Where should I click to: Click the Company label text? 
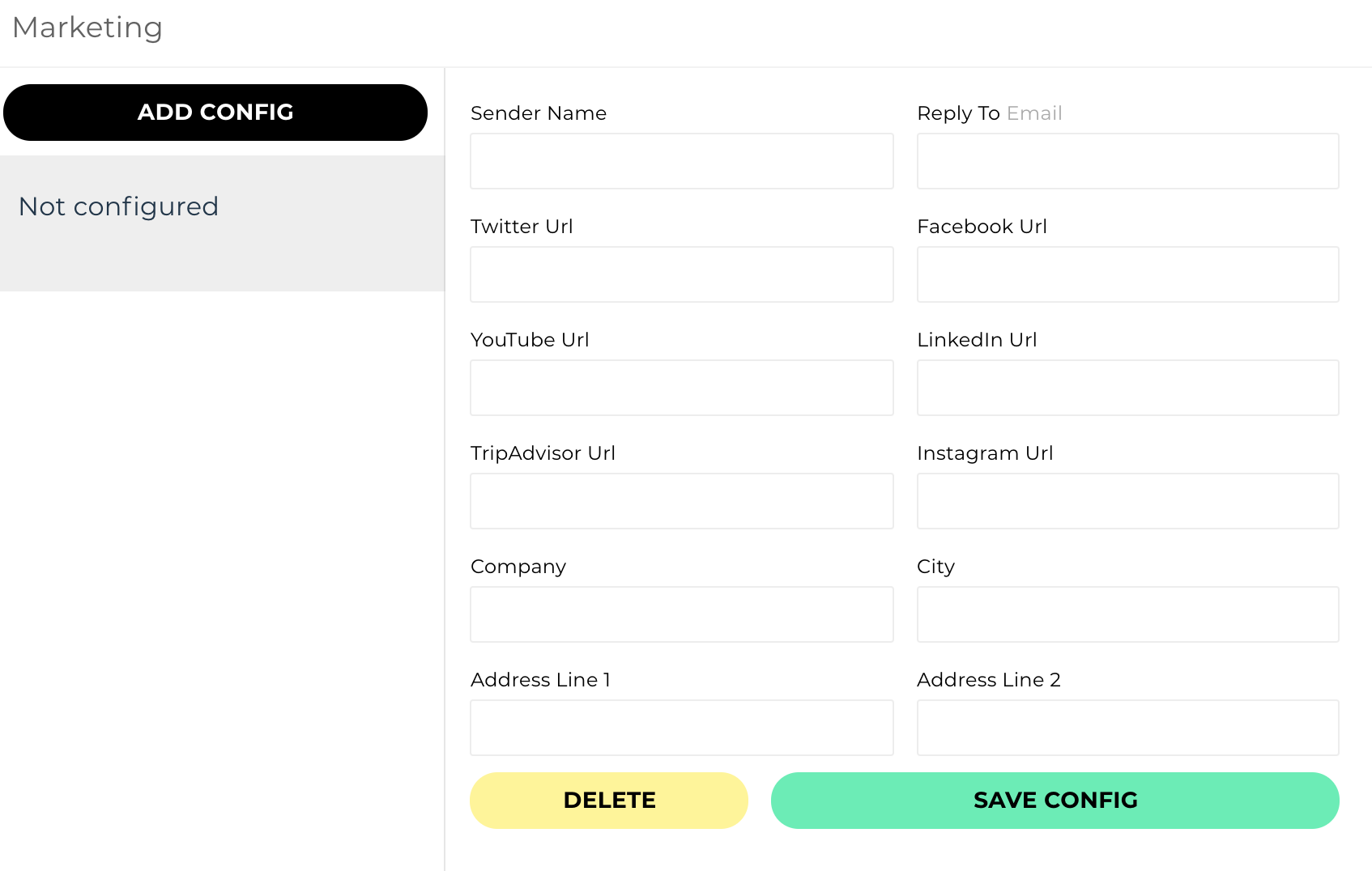point(518,567)
